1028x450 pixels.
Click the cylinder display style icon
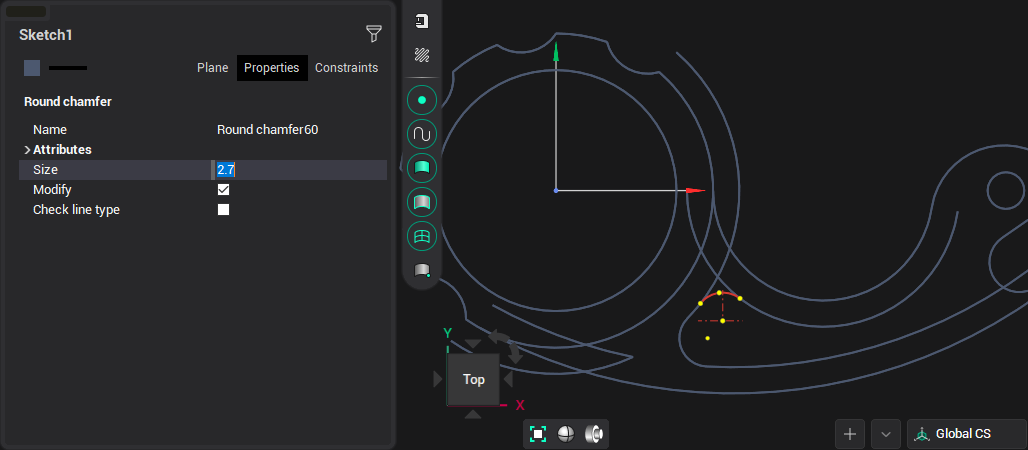(x=594, y=433)
